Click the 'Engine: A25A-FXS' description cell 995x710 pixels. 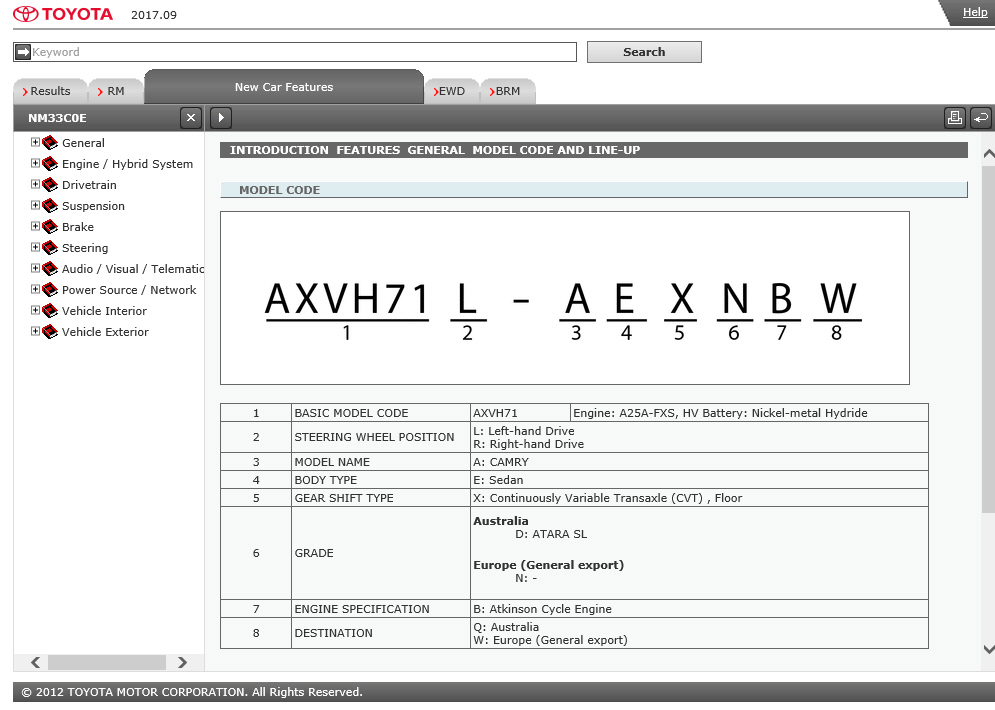click(749, 412)
